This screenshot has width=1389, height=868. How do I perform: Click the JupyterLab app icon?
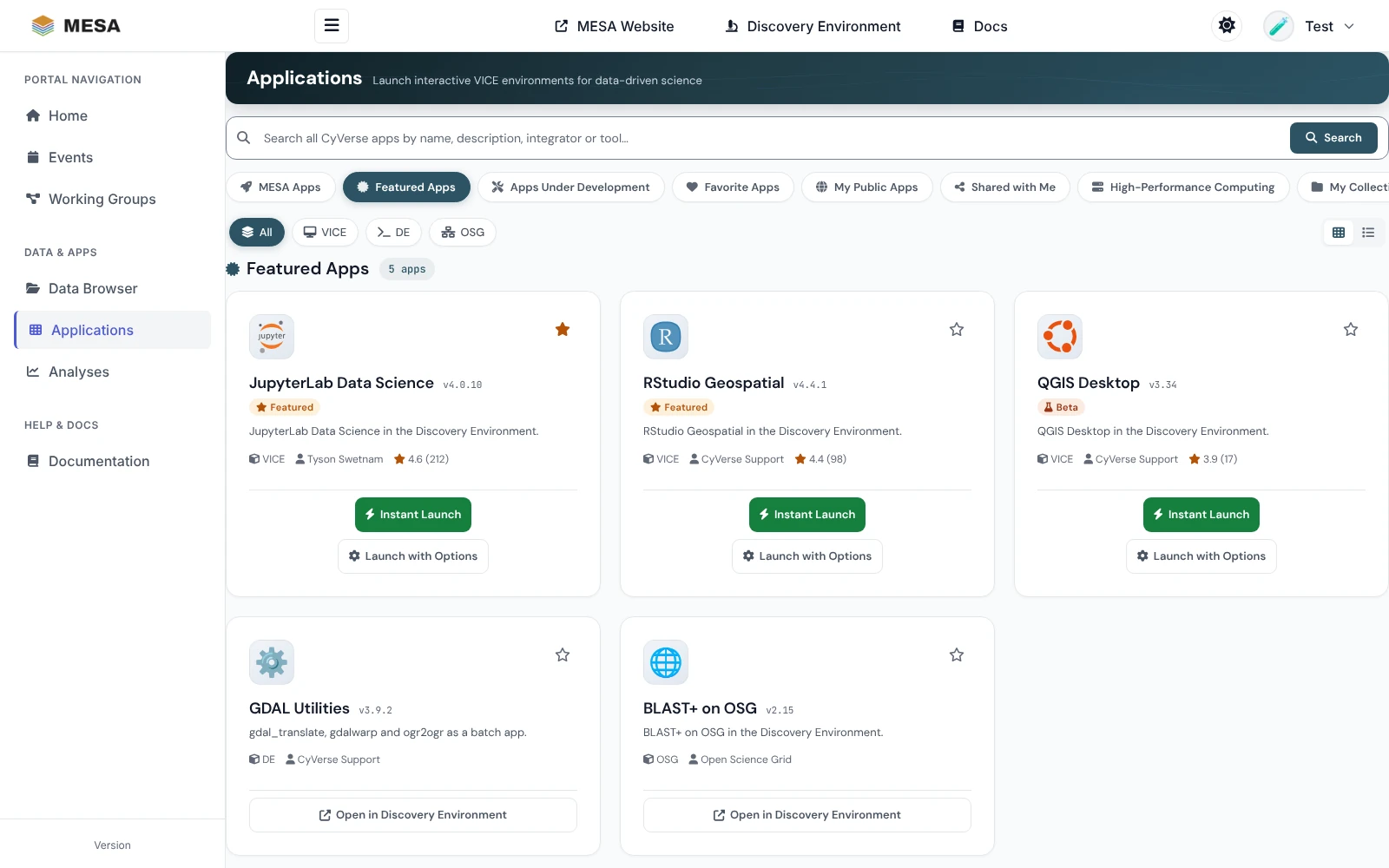272,337
